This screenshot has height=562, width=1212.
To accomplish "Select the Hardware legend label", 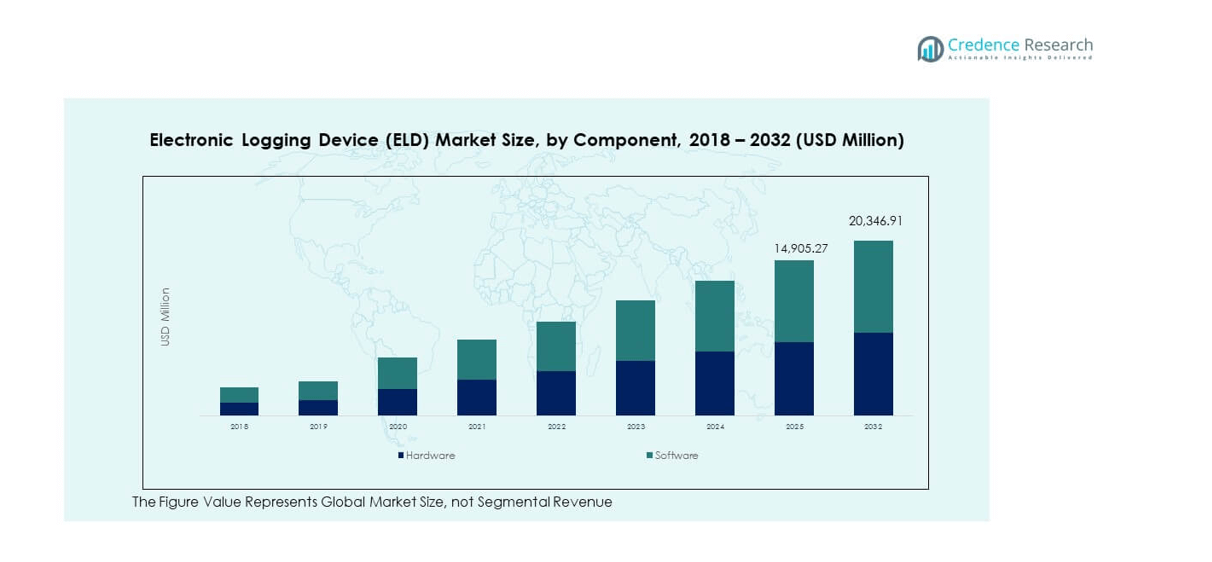I will pos(430,455).
